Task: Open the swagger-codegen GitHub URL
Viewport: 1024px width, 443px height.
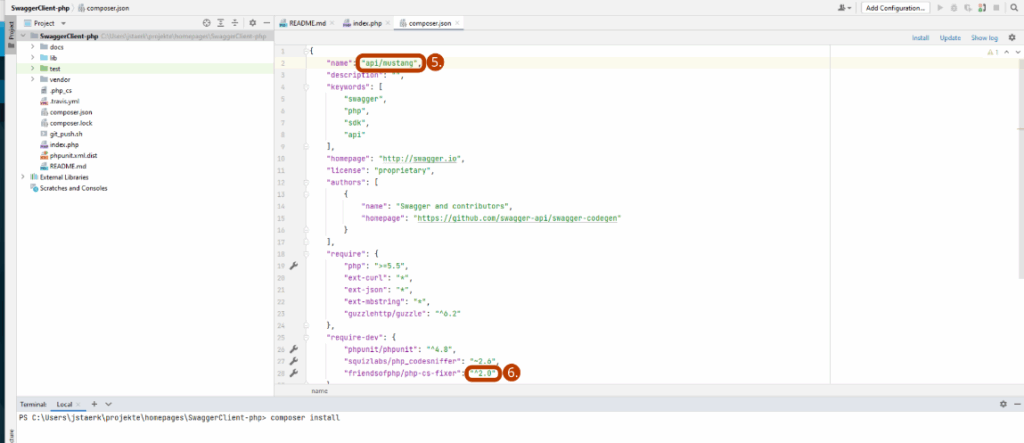Action: 516,218
